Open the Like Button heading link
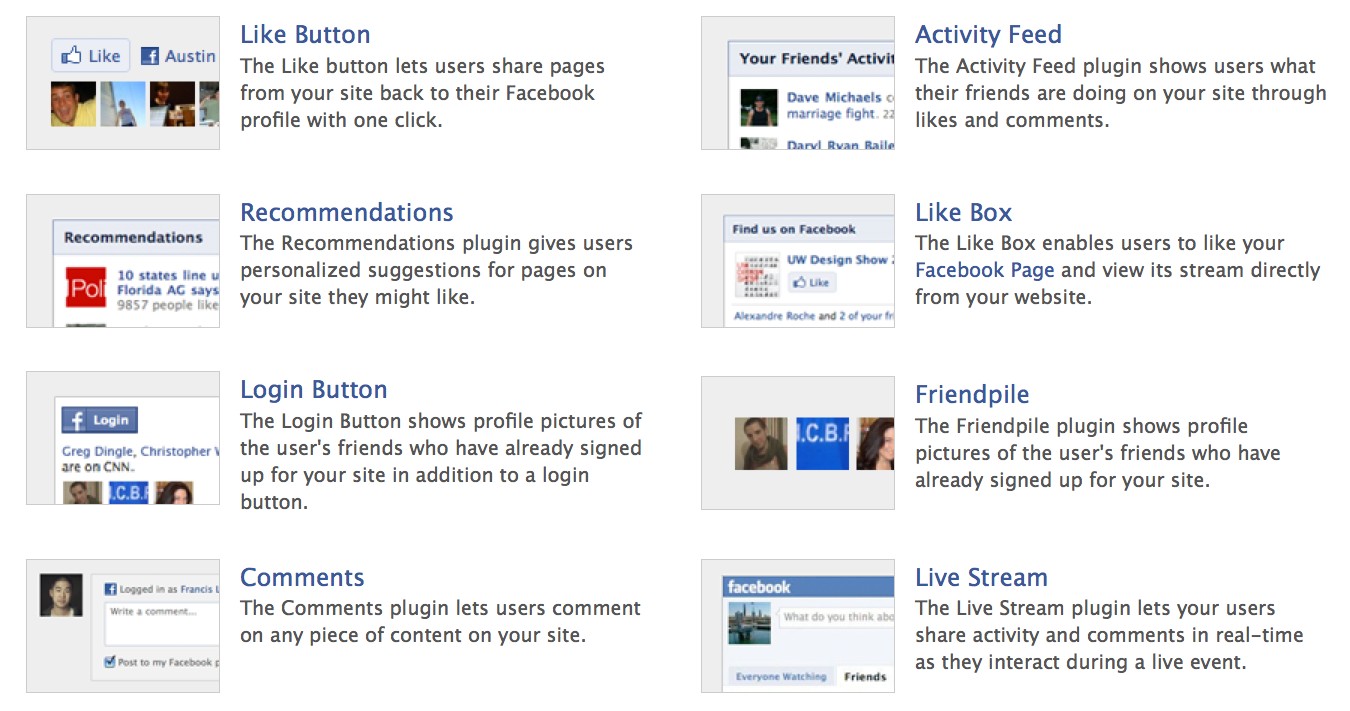 pos(305,34)
